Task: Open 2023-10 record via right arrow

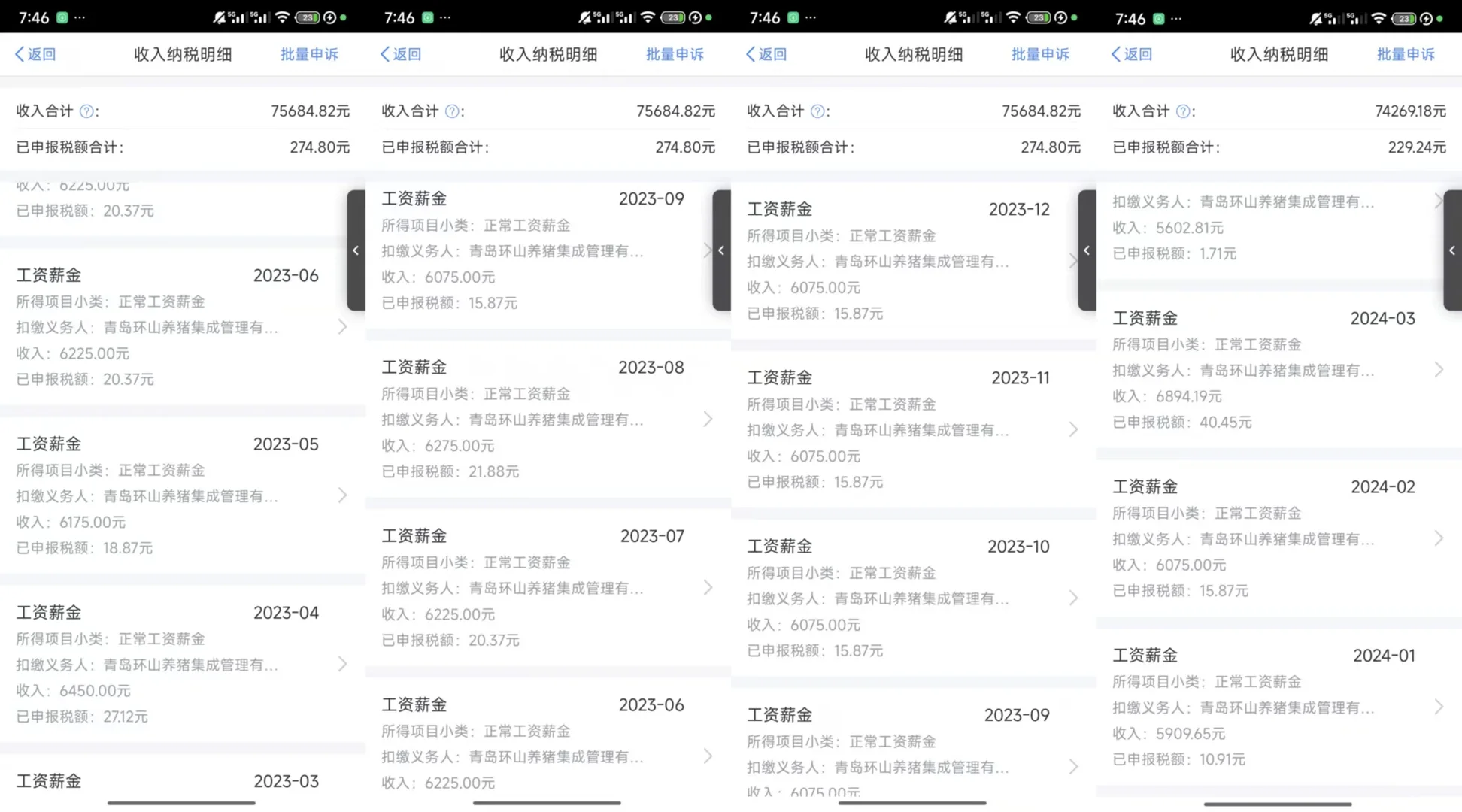Action: pyautogui.click(x=1073, y=598)
